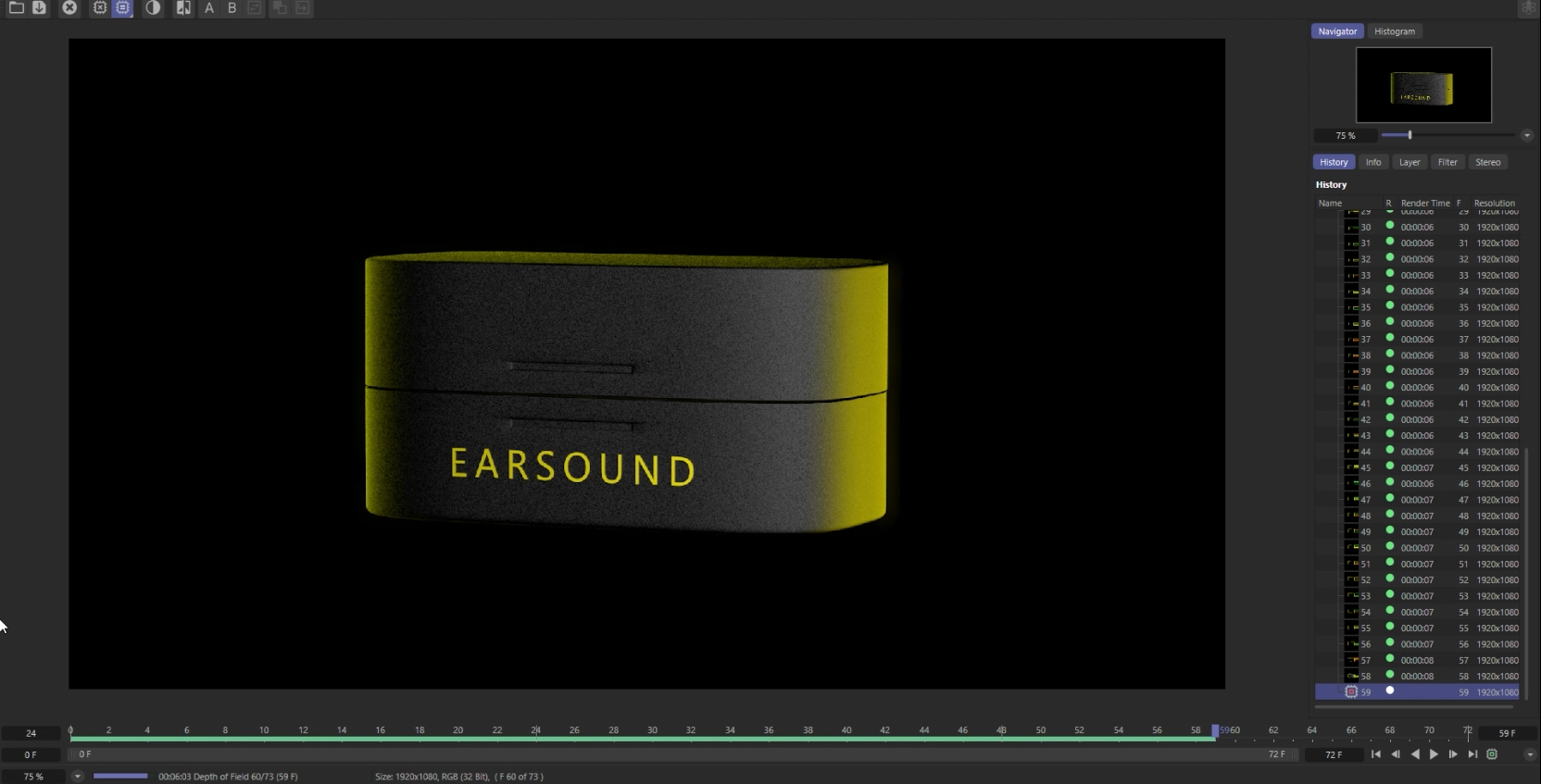Click the 24 fps field left of timeline
This screenshot has height=784, width=1541.
(31, 733)
